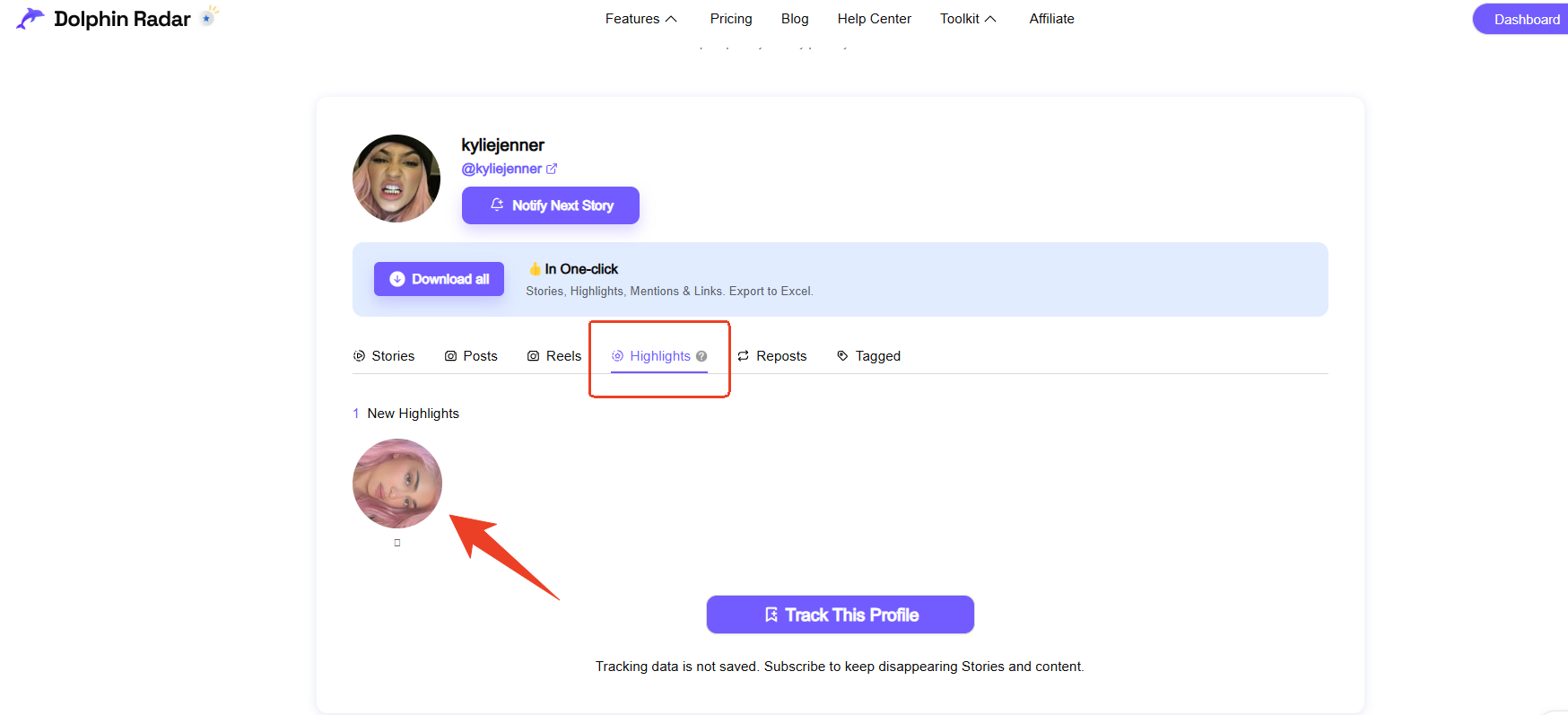
Task: Click the New Highlights count label
Action: [405, 414]
